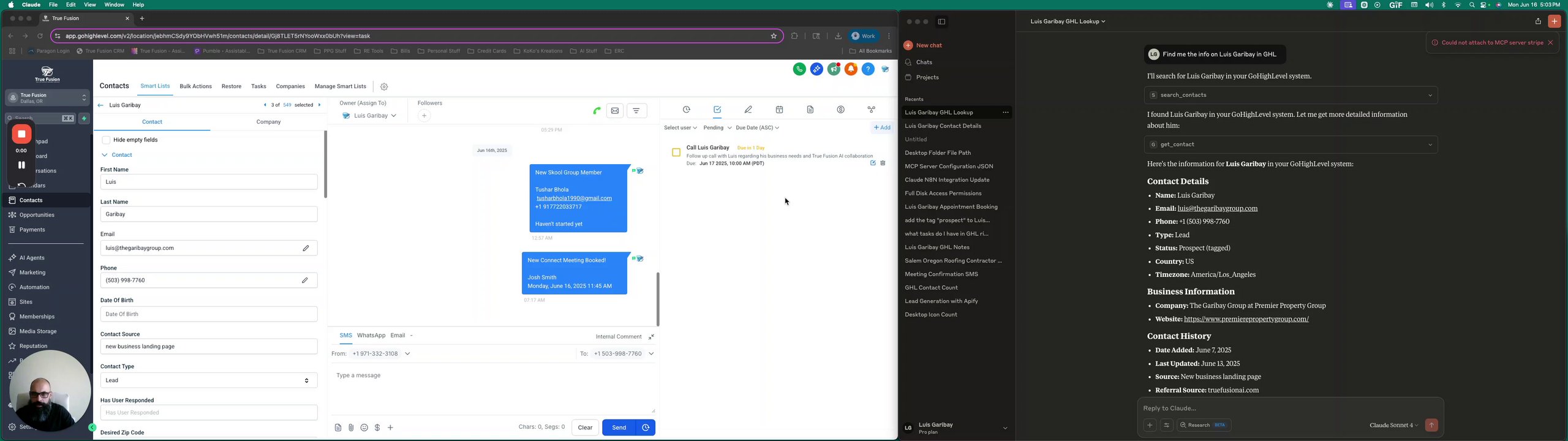Click the Add task button
This screenshot has width=1568, height=441.
coord(882,127)
